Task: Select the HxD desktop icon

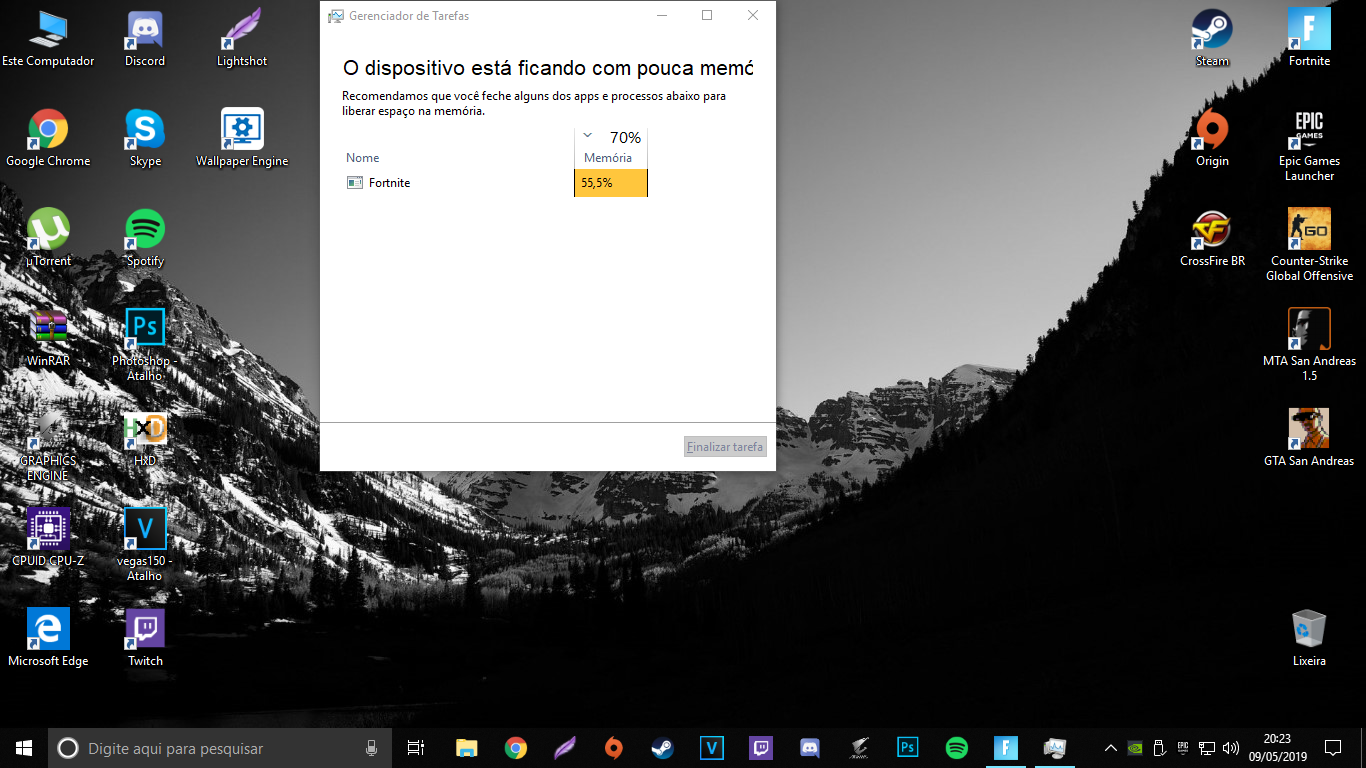Action: click(x=145, y=438)
